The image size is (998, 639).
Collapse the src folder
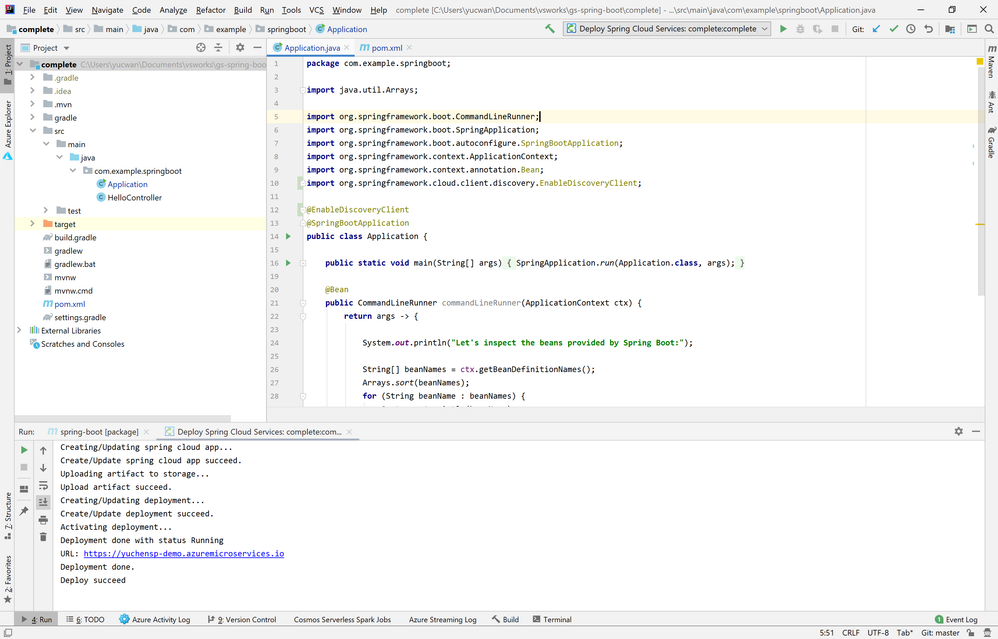[32, 130]
